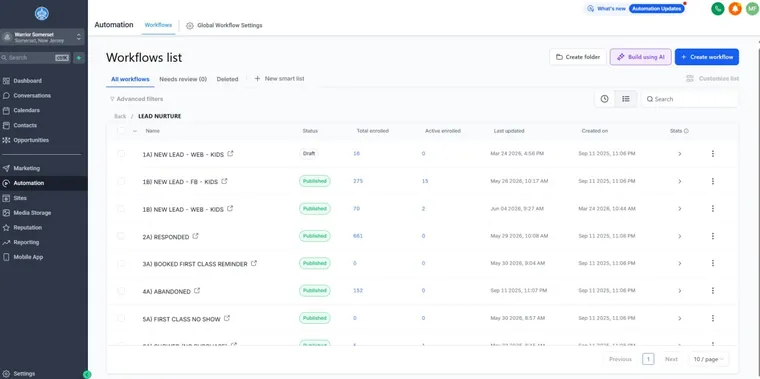Click the app logo at top left
The height and width of the screenshot is (379, 760).
pyautogui.click(x=42, y=13)
